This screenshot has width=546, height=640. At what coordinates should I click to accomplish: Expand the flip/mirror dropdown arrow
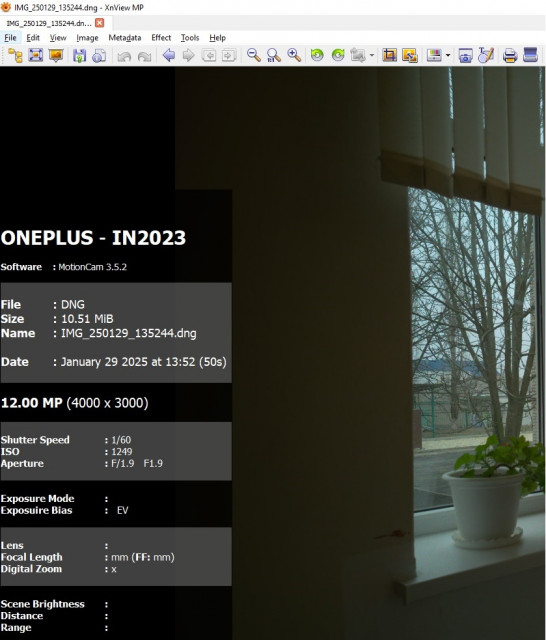pyautogui.click(x=371, y=55)
